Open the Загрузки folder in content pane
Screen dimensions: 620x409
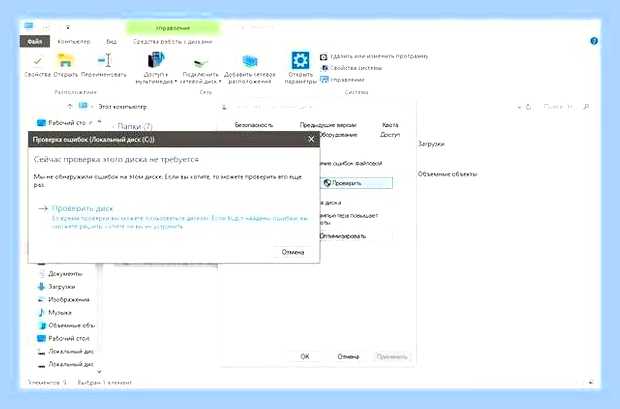click(x=431, y=144)
